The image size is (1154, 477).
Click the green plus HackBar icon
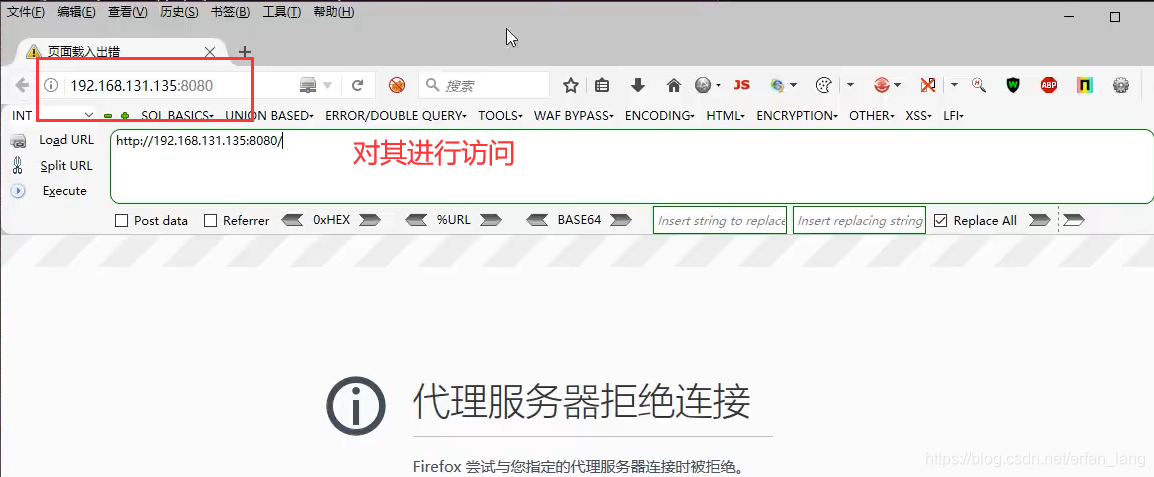coord(125,116)
